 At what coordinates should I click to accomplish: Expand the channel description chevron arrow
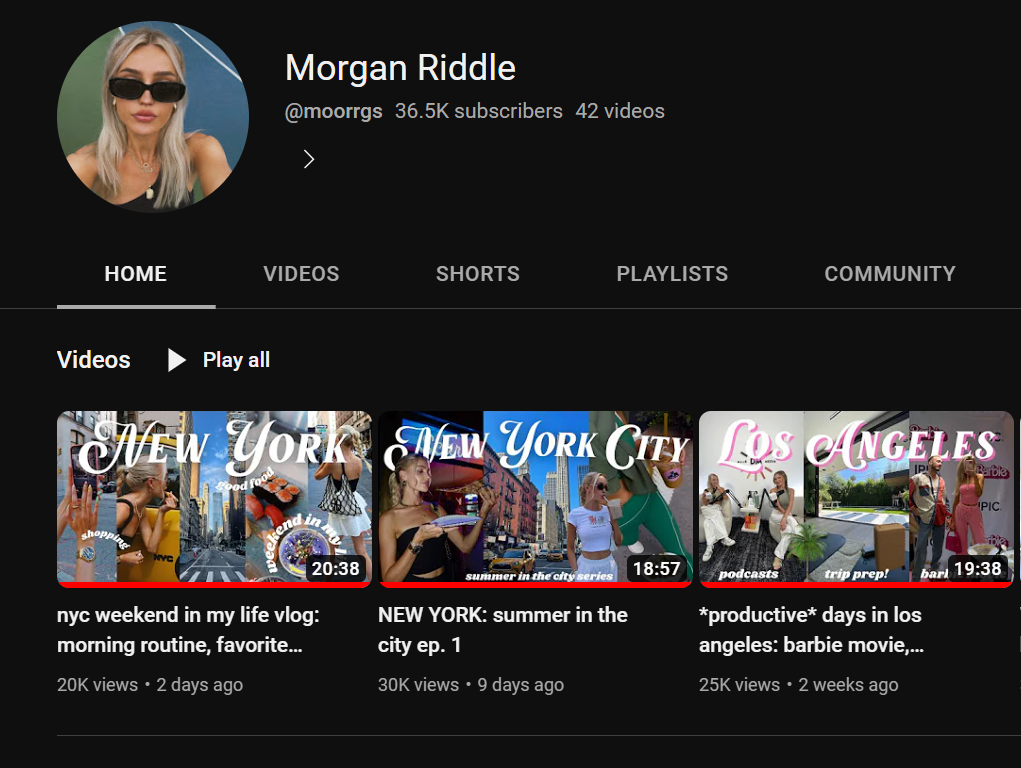pyautogui.click(x=309, y=159)
